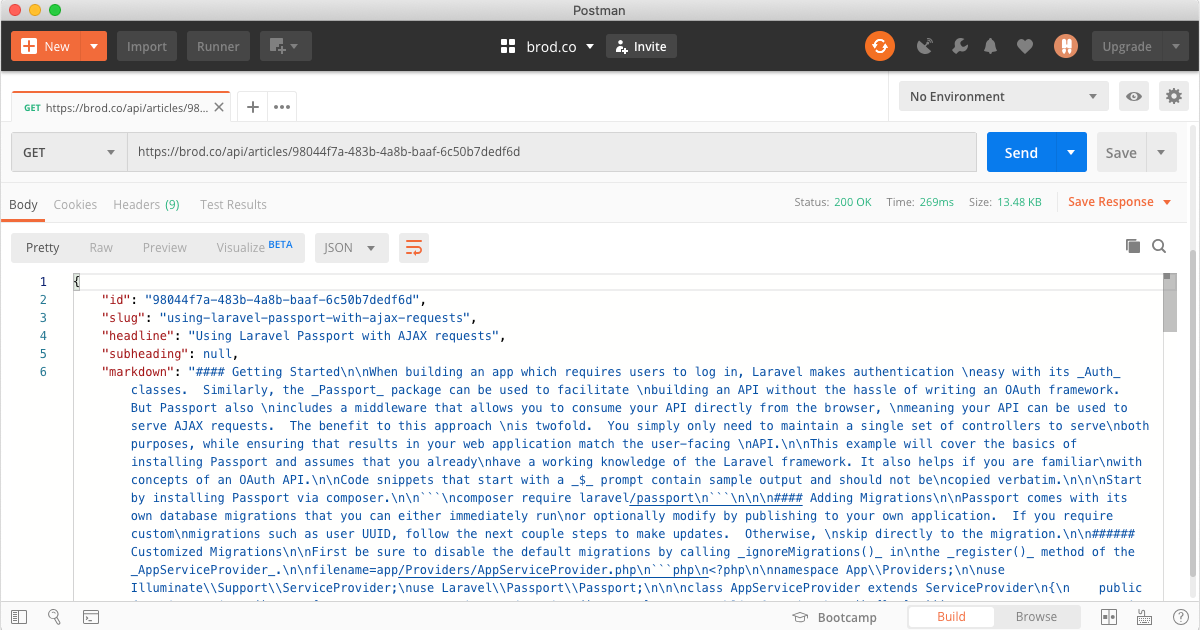Click the search icon in the status bar
This screenshot has width=1200, height=630.
(x=55, y=617)
